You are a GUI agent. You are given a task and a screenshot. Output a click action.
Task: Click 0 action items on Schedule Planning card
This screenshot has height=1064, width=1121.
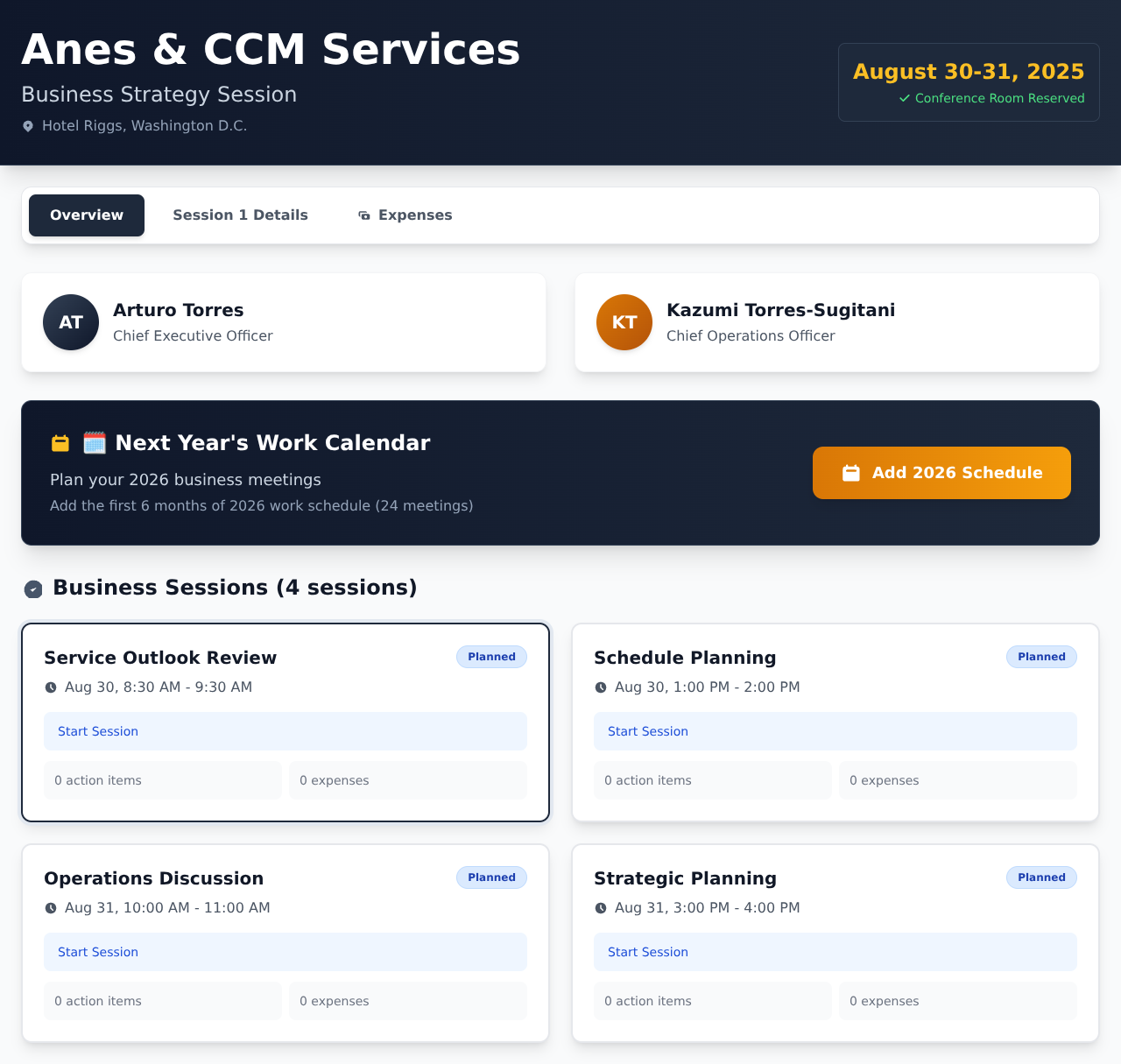click(x=713, y=779)
